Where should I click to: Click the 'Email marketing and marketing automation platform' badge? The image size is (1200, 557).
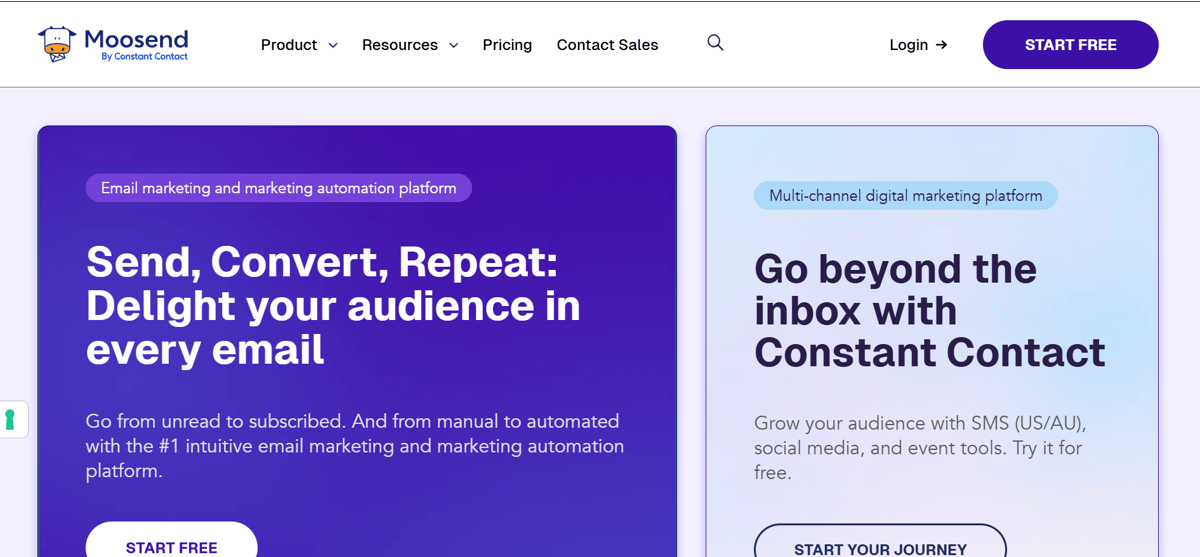(x=279, y=188)
